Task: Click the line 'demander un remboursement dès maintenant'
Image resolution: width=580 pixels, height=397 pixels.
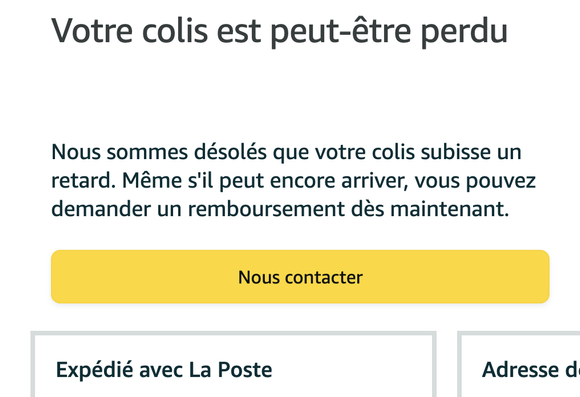Action: coord(280,209)
